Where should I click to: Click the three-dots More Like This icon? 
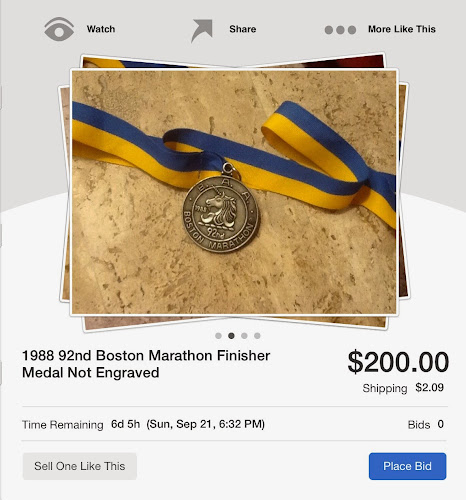pos(340,30)
